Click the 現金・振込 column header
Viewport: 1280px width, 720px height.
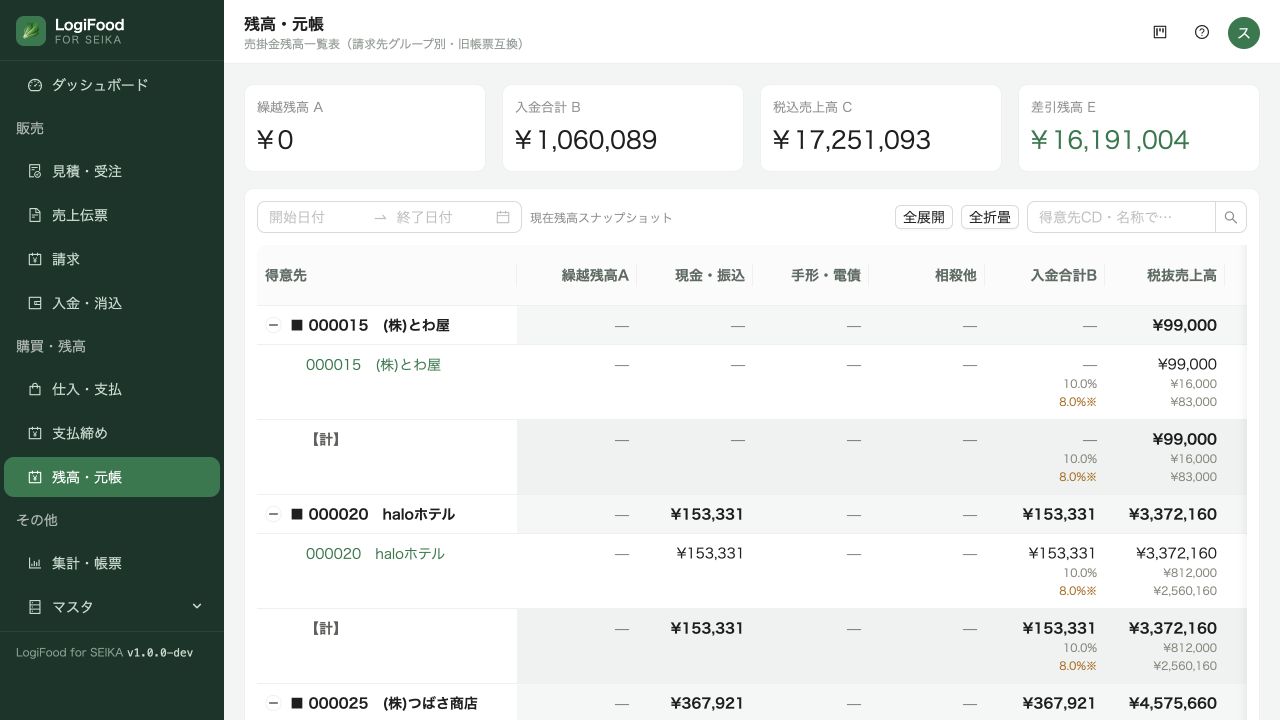(x=695, y=275)
